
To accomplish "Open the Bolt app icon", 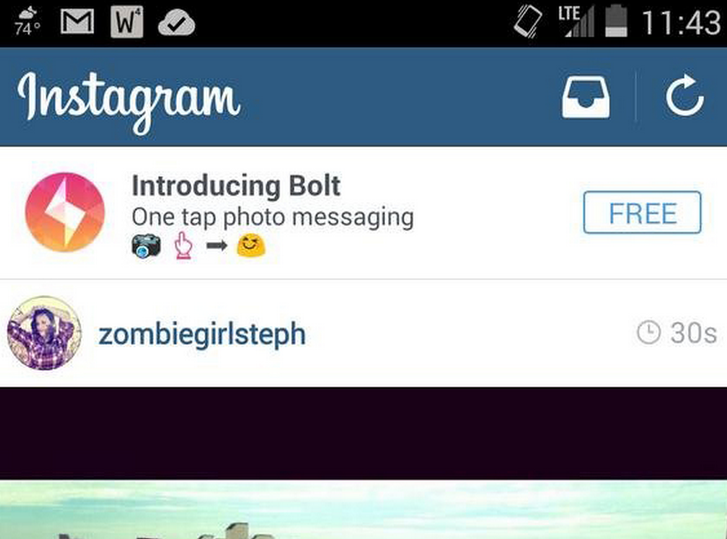I will tap(65, 212).
